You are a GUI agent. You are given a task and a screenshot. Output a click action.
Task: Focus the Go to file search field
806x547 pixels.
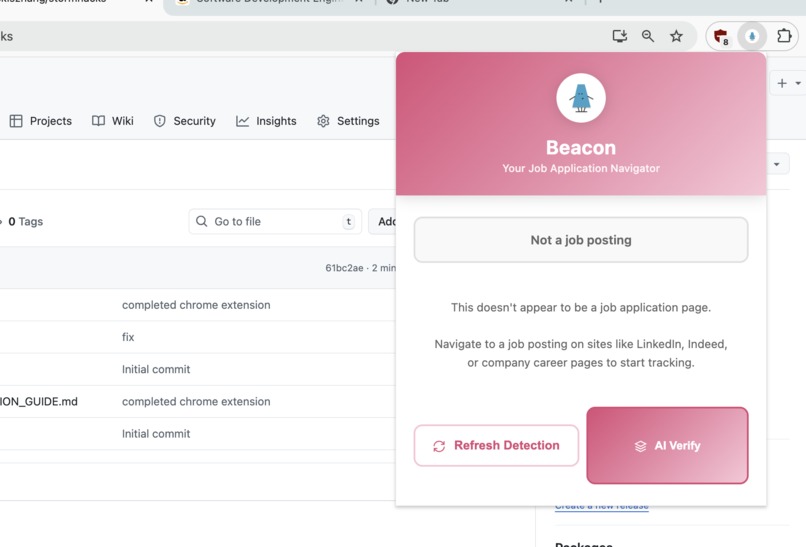pos(275,222)
